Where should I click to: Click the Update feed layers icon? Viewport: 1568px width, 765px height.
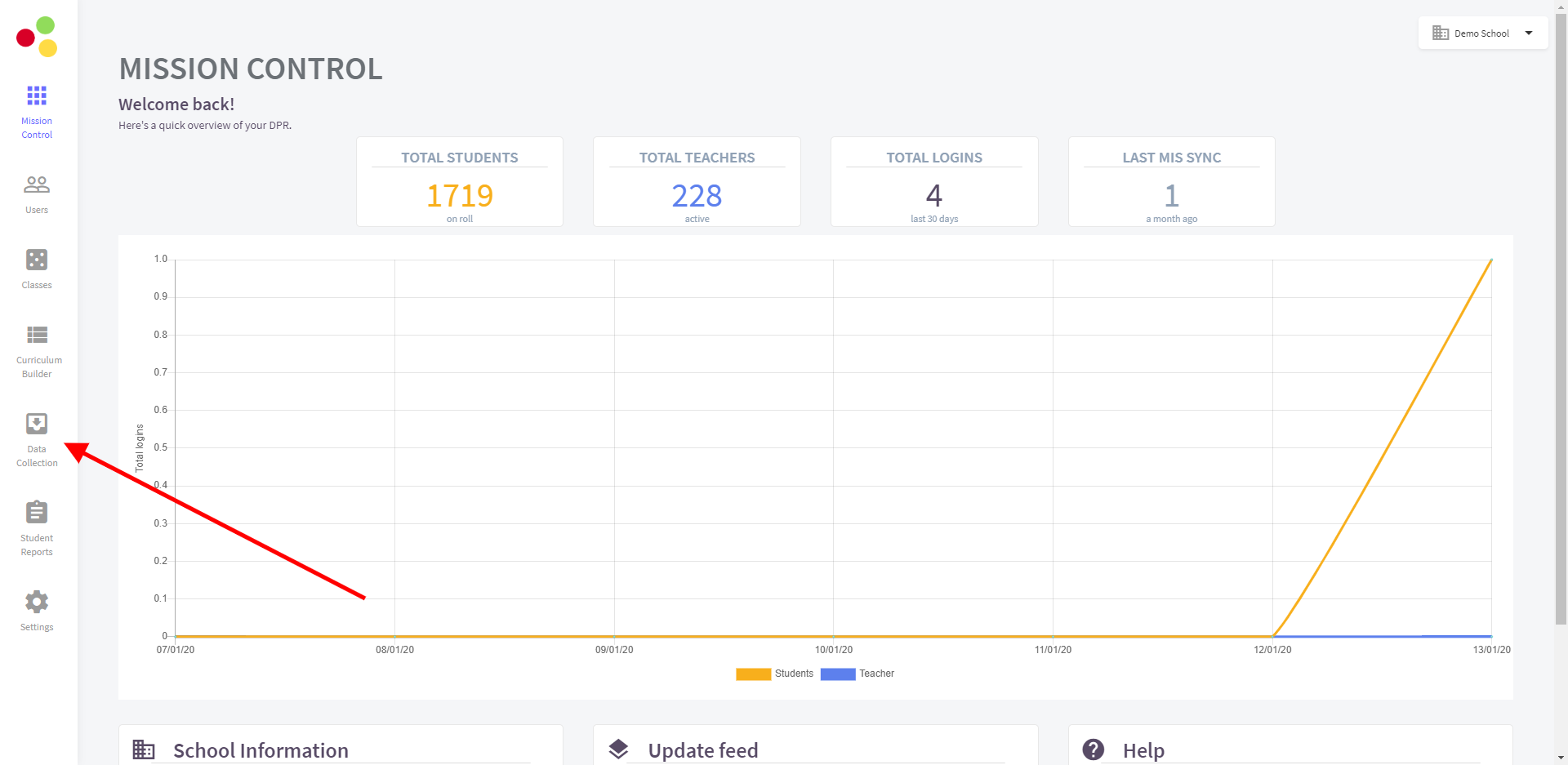pos(618,749)
